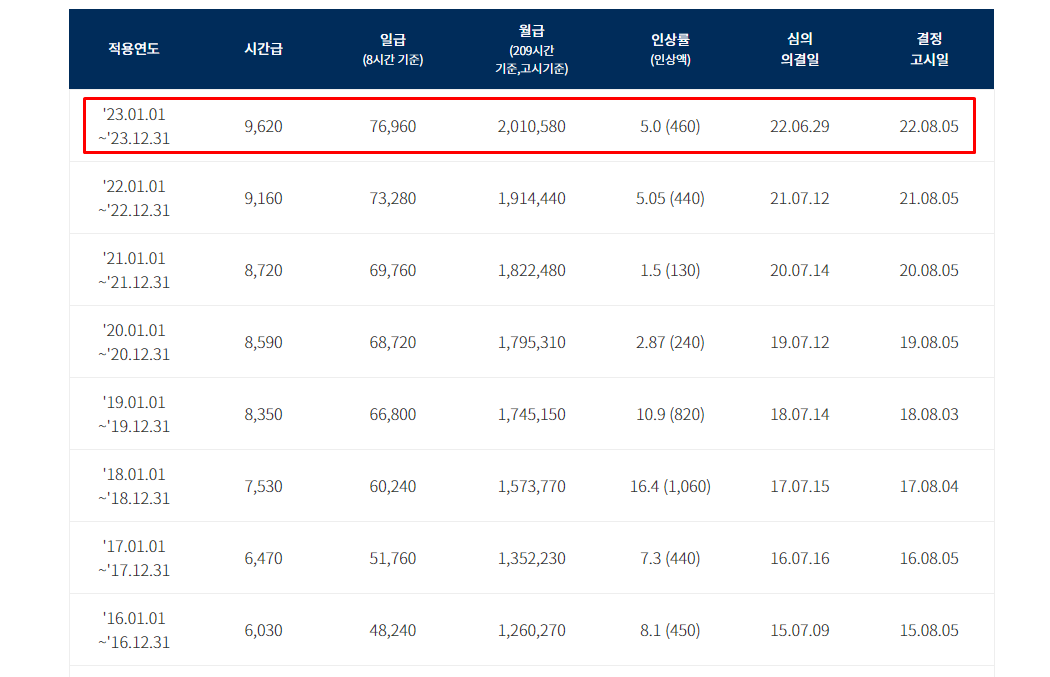
Task: Select daily wage 48,240
Action: [393, 630]
